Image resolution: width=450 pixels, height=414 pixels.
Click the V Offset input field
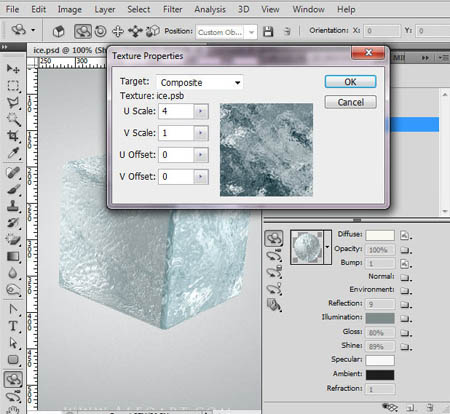pyautogui.click(x=176, y=177)
